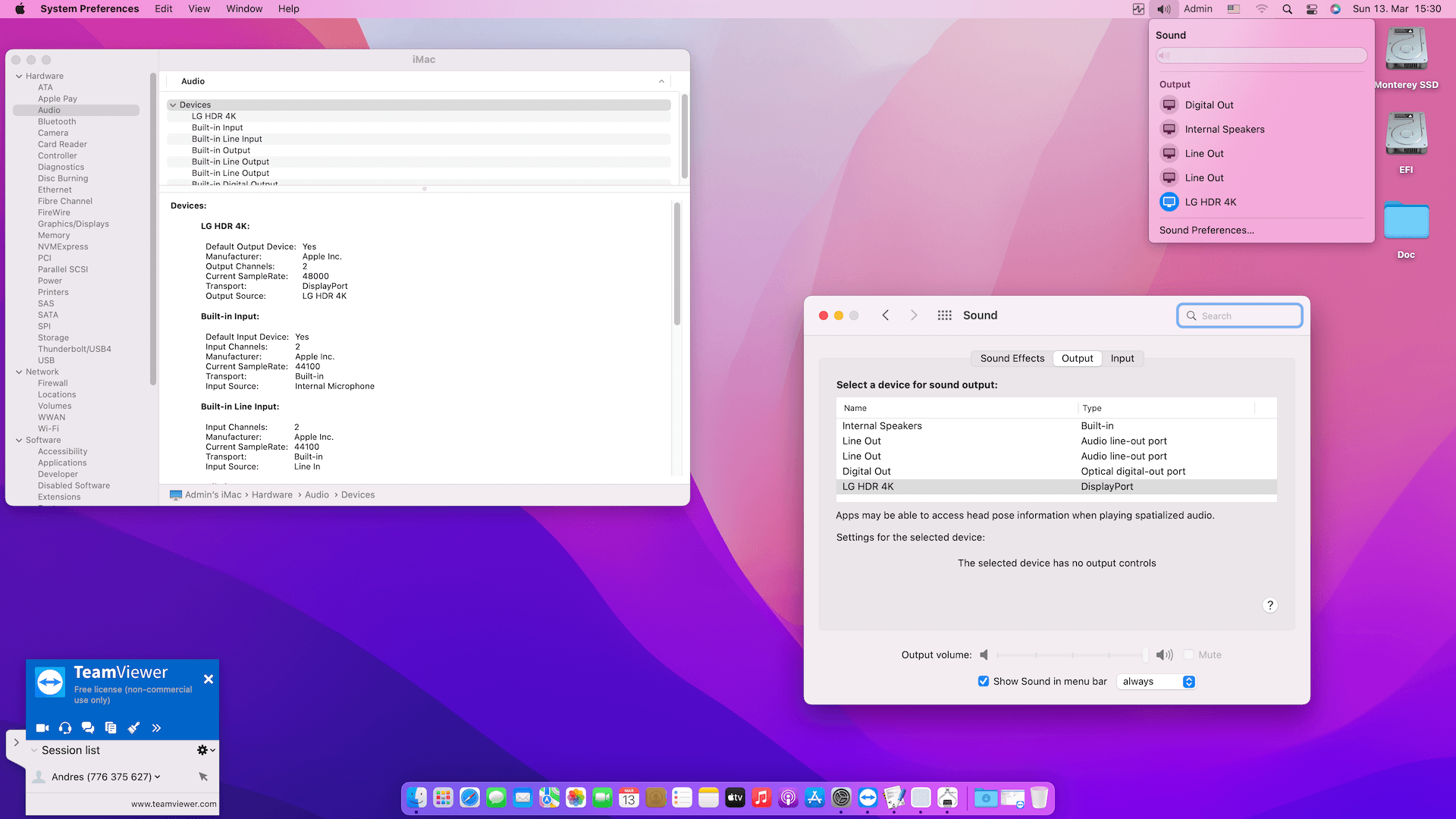Open Spotlight search from the menu bar
Viewport: 1456px width, 819px height.
pos(1287,8)
